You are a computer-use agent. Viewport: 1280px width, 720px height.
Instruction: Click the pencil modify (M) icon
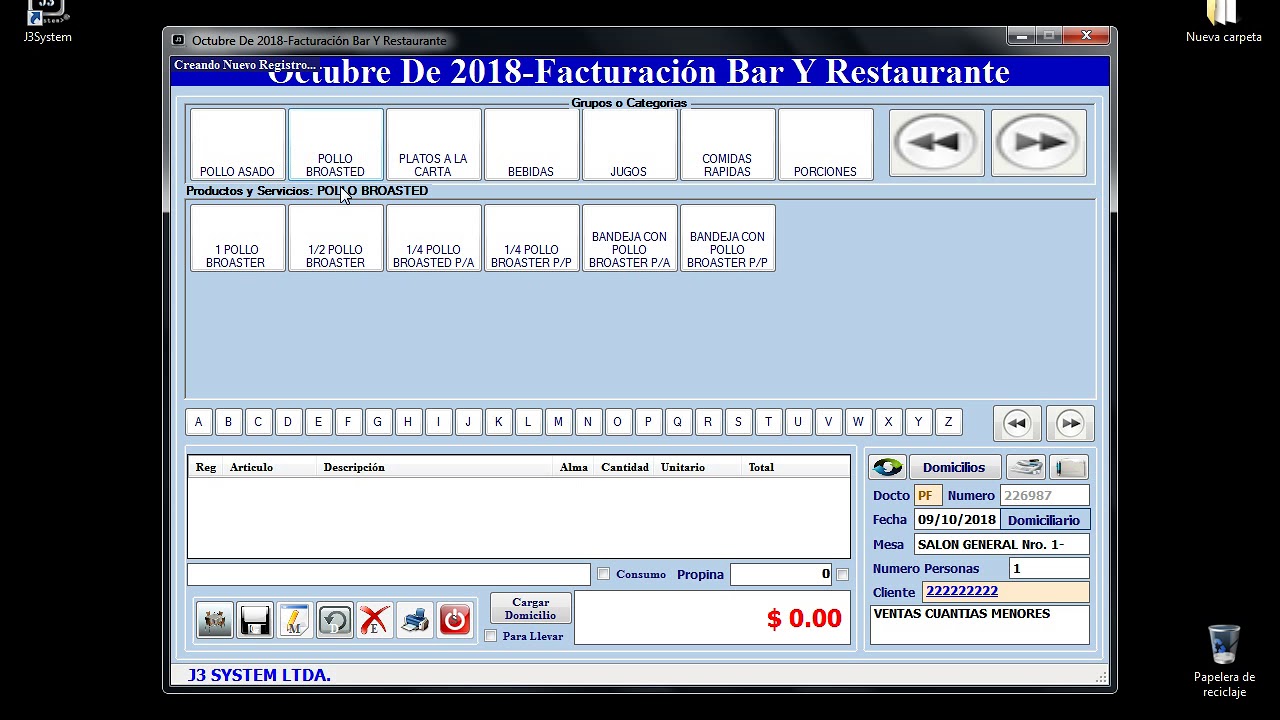(295, 620)
